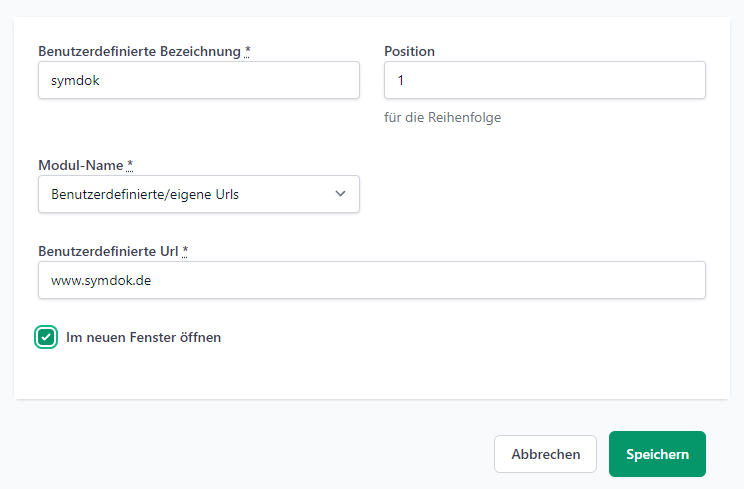Click the 'Benutzerdefinierte Bezeichnung' label
Image resolution: width=744 pixels, height=489 pixels.
140,51
